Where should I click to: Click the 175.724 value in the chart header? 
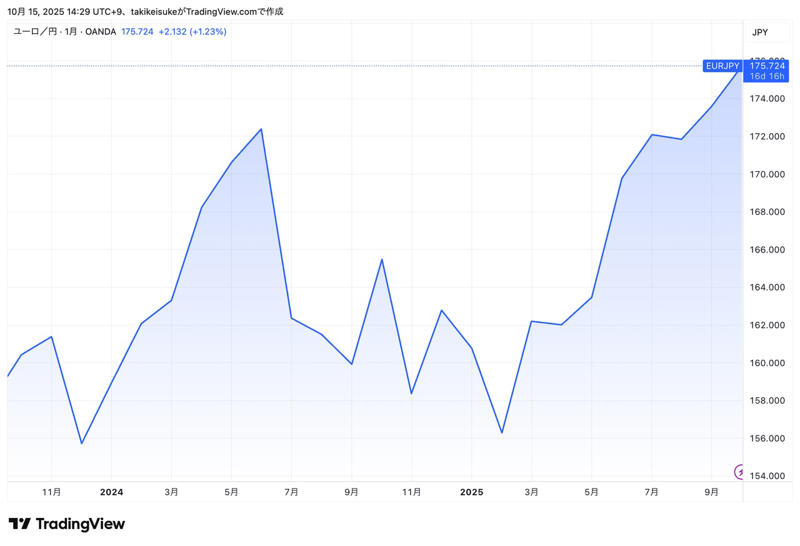coord(137,32)
